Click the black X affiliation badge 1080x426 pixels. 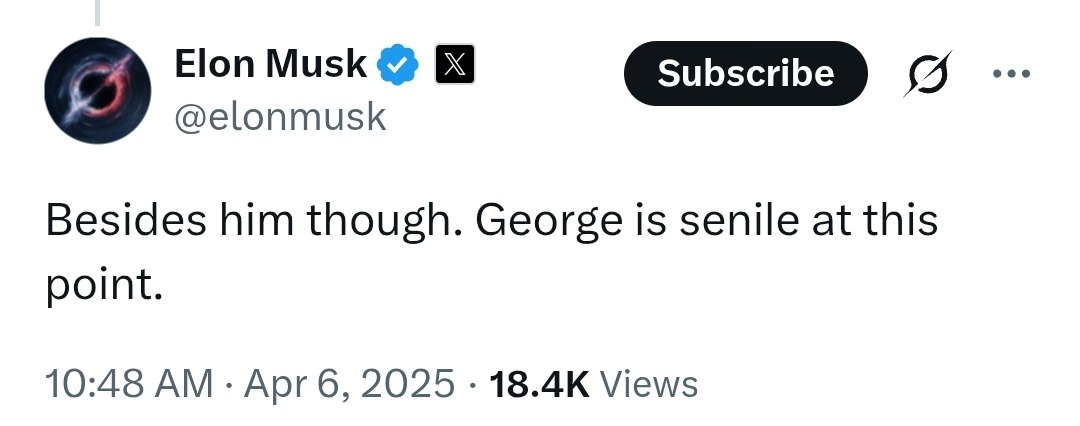pos(455,64)
